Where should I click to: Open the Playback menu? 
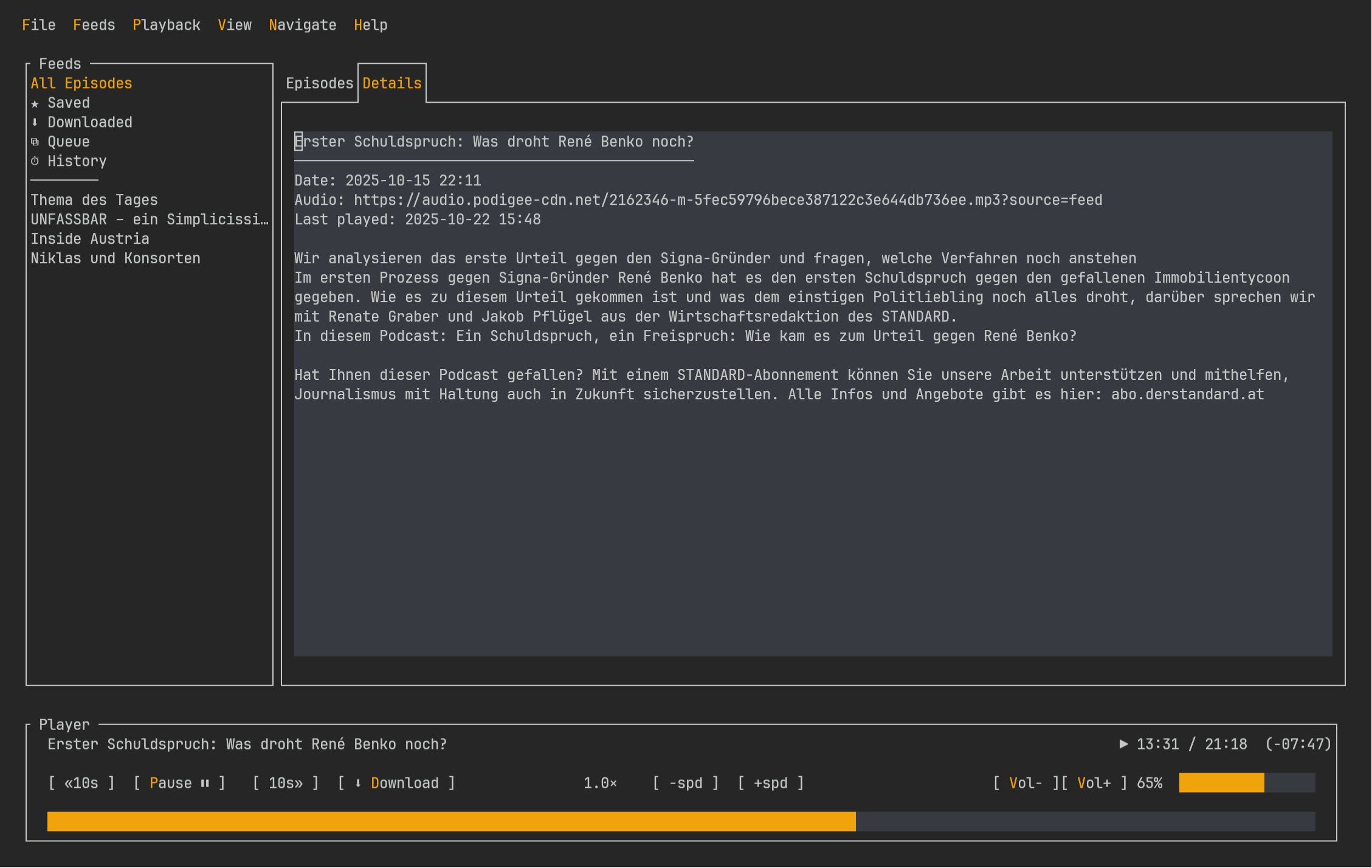pos(166,25)
